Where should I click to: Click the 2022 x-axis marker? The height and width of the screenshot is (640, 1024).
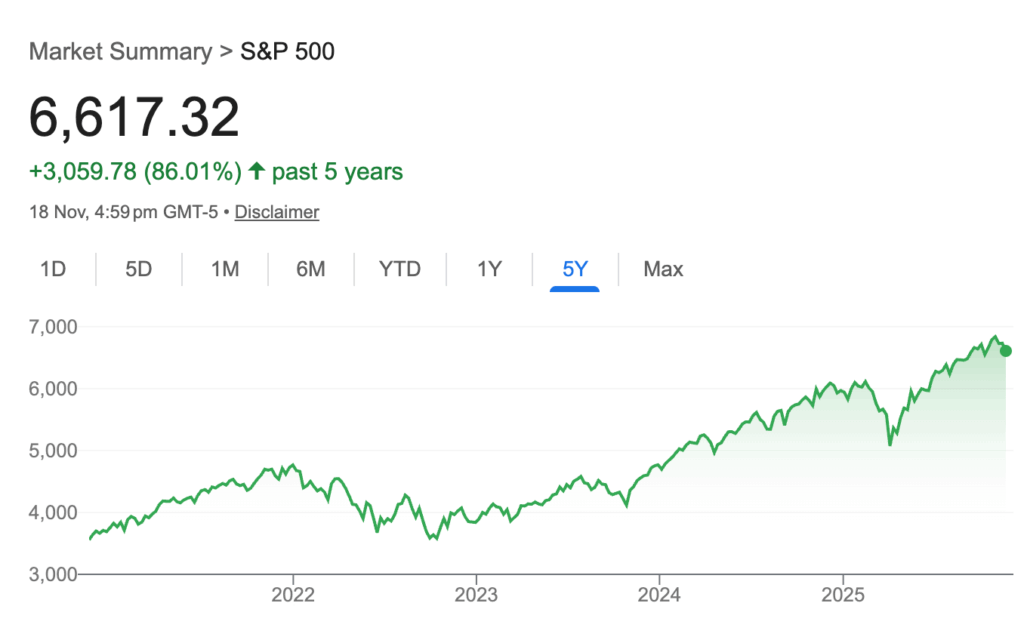[293, 594]
